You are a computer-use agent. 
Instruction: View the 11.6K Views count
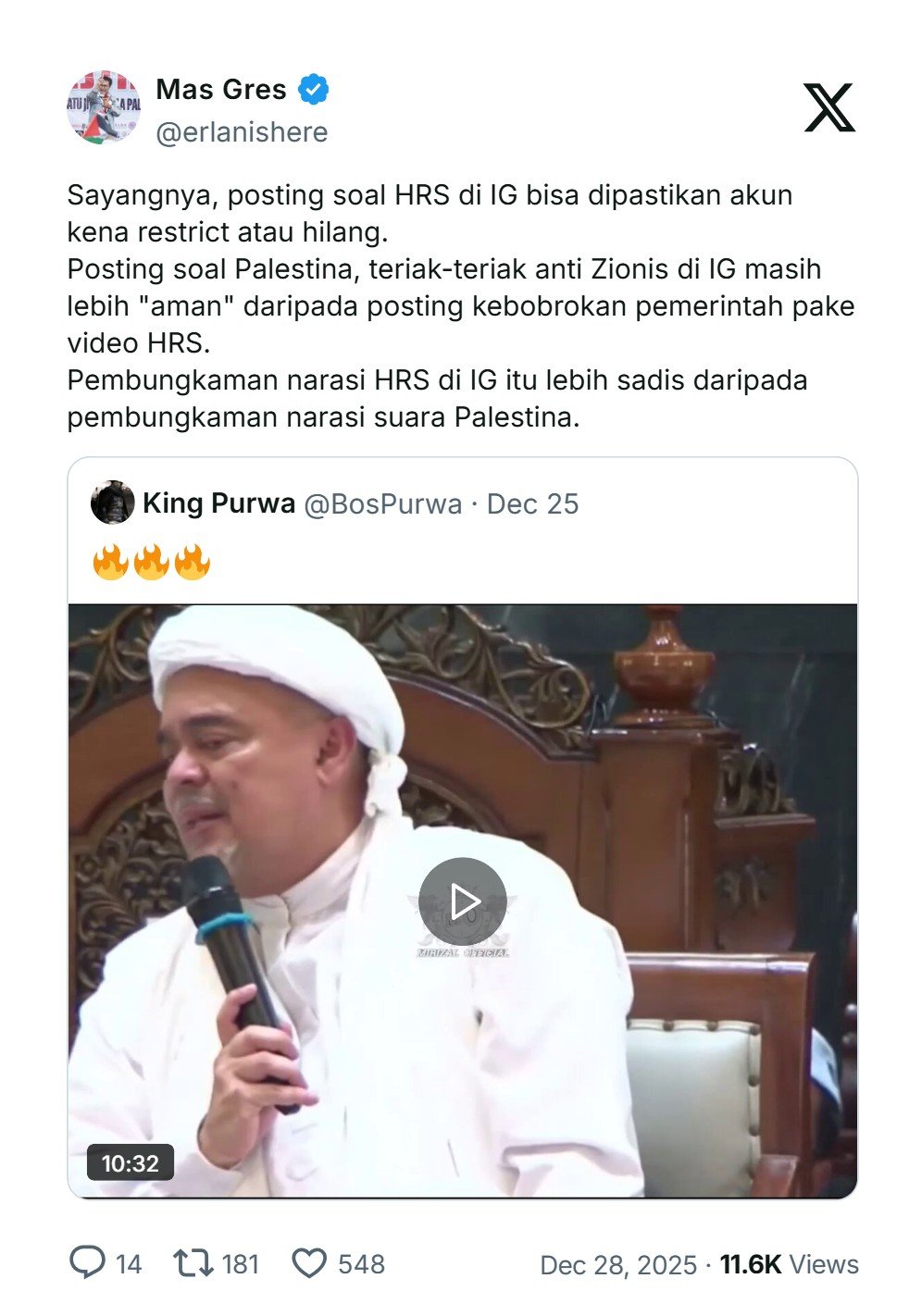tap(790, 1265)
